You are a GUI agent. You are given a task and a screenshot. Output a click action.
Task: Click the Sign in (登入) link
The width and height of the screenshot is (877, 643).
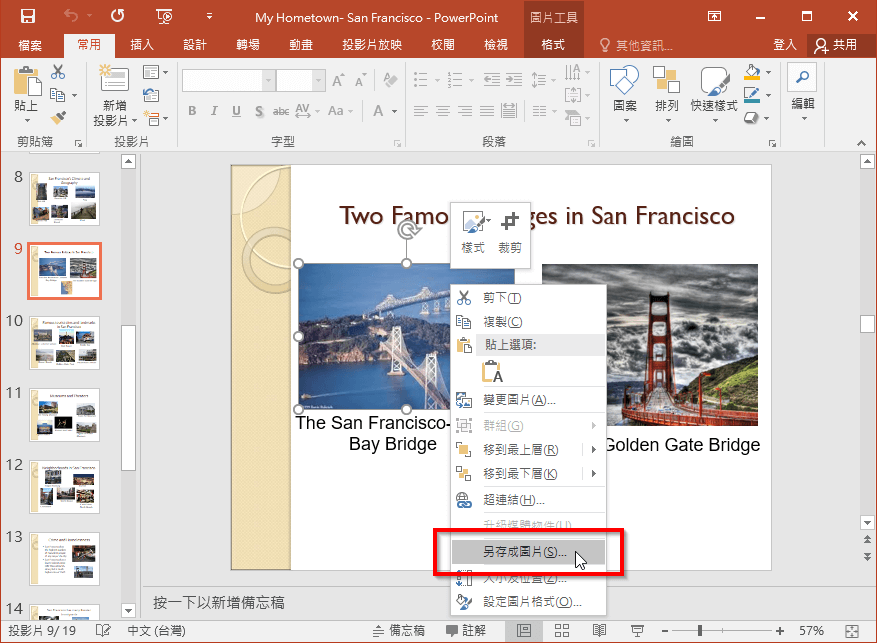(x=785, y=45)
